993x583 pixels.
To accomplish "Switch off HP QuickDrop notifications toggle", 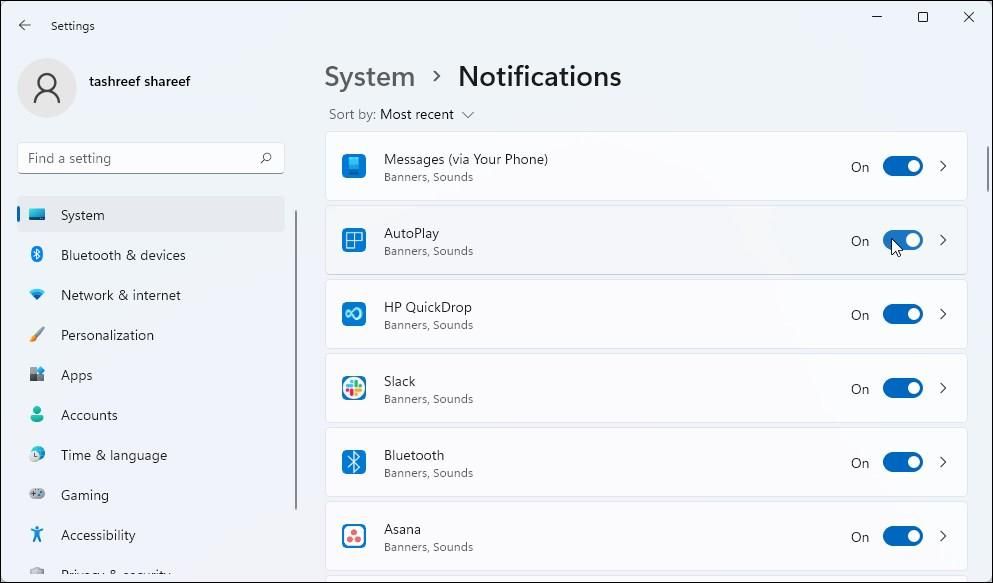I will [903, 314].
